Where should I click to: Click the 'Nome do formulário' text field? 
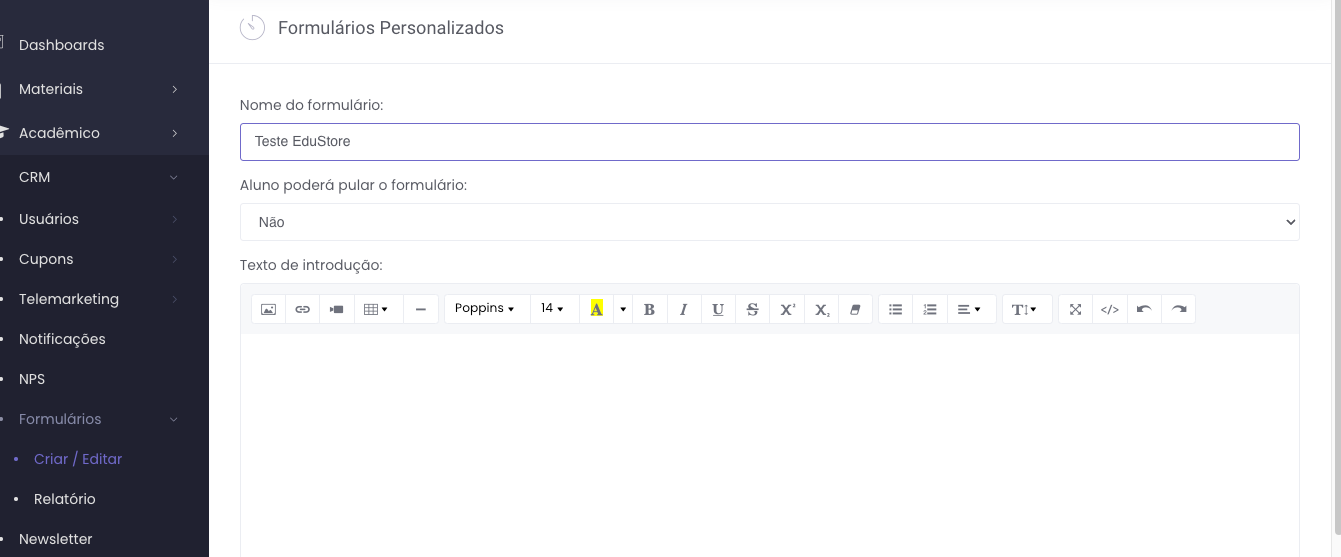point(769,142)
